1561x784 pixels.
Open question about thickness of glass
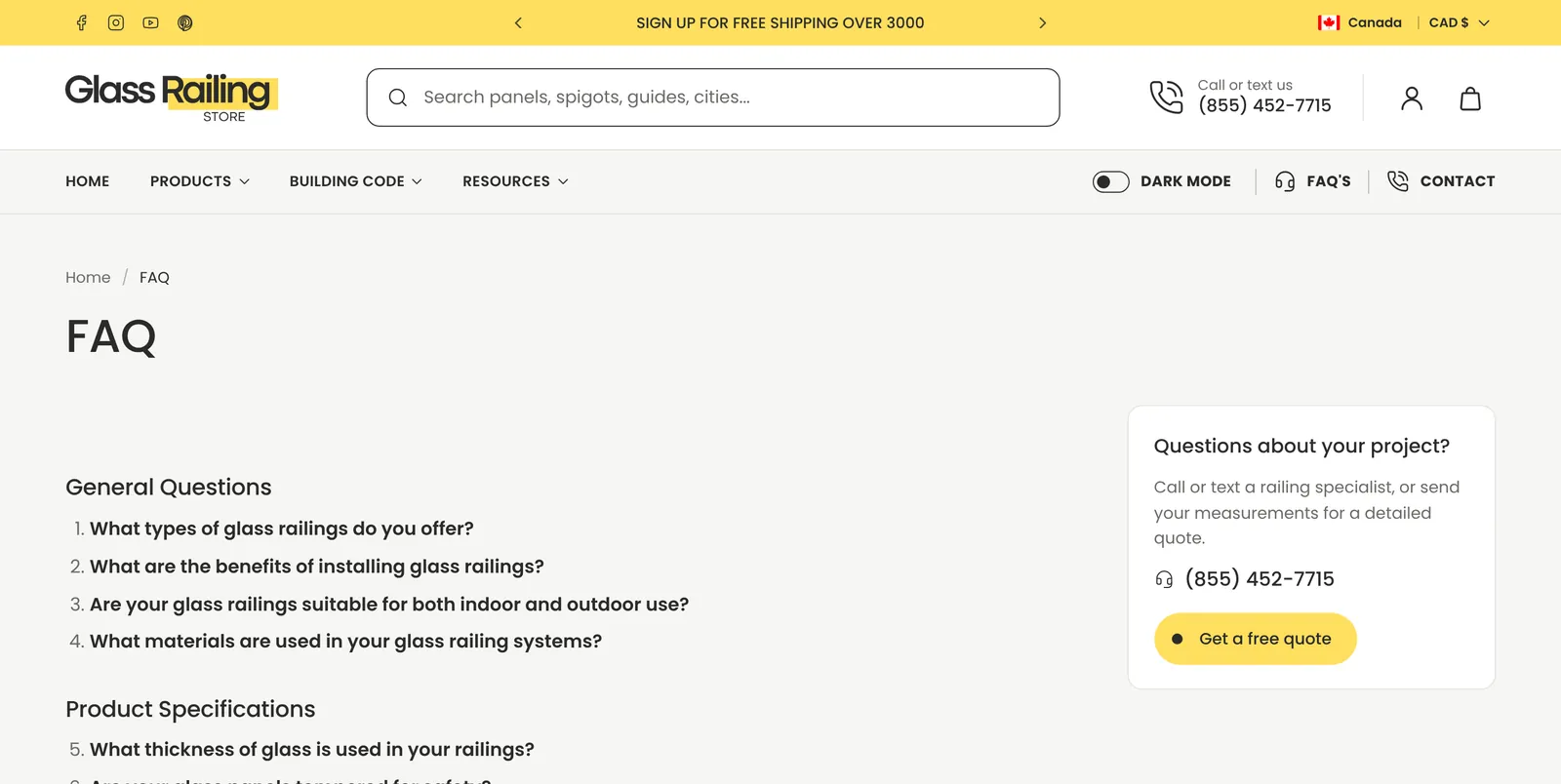point(312,750)
